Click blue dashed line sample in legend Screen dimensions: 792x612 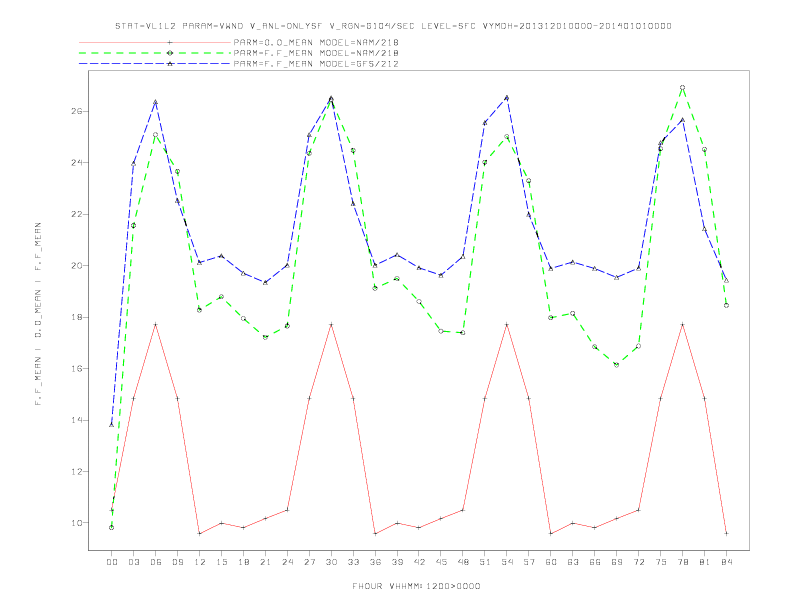[155, 64]
